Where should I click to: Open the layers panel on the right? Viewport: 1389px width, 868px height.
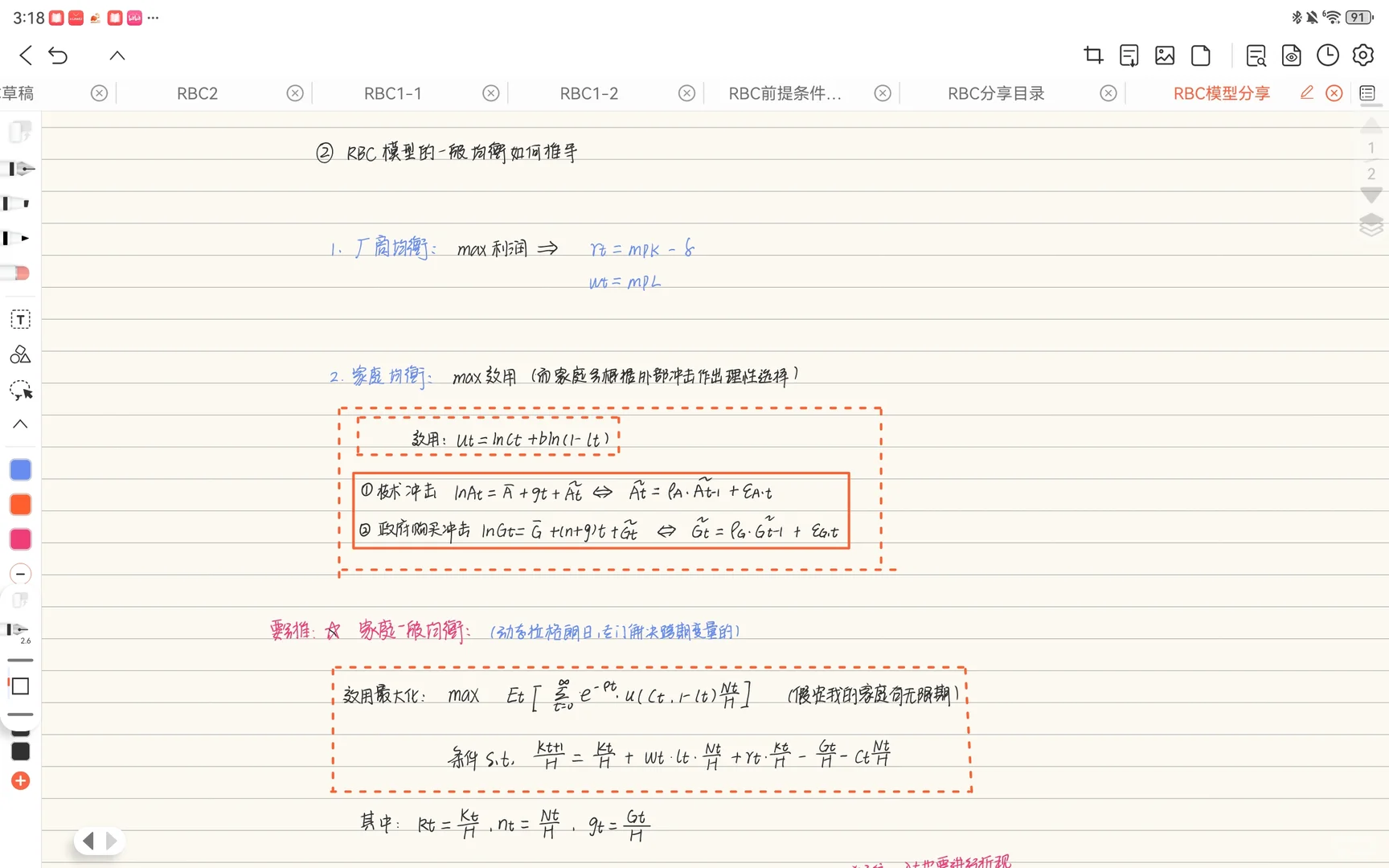(x=1371, y=226)
